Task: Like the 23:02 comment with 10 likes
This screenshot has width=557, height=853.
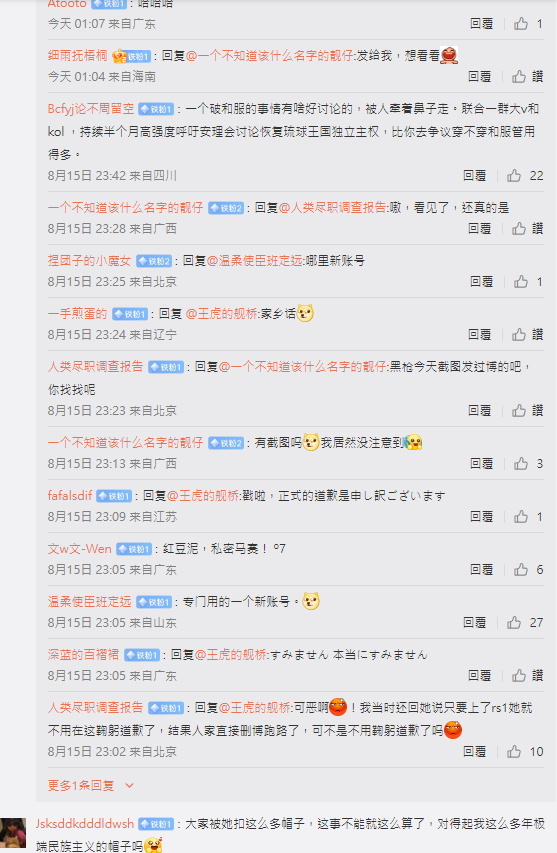Action: click(x=514, y=752)
